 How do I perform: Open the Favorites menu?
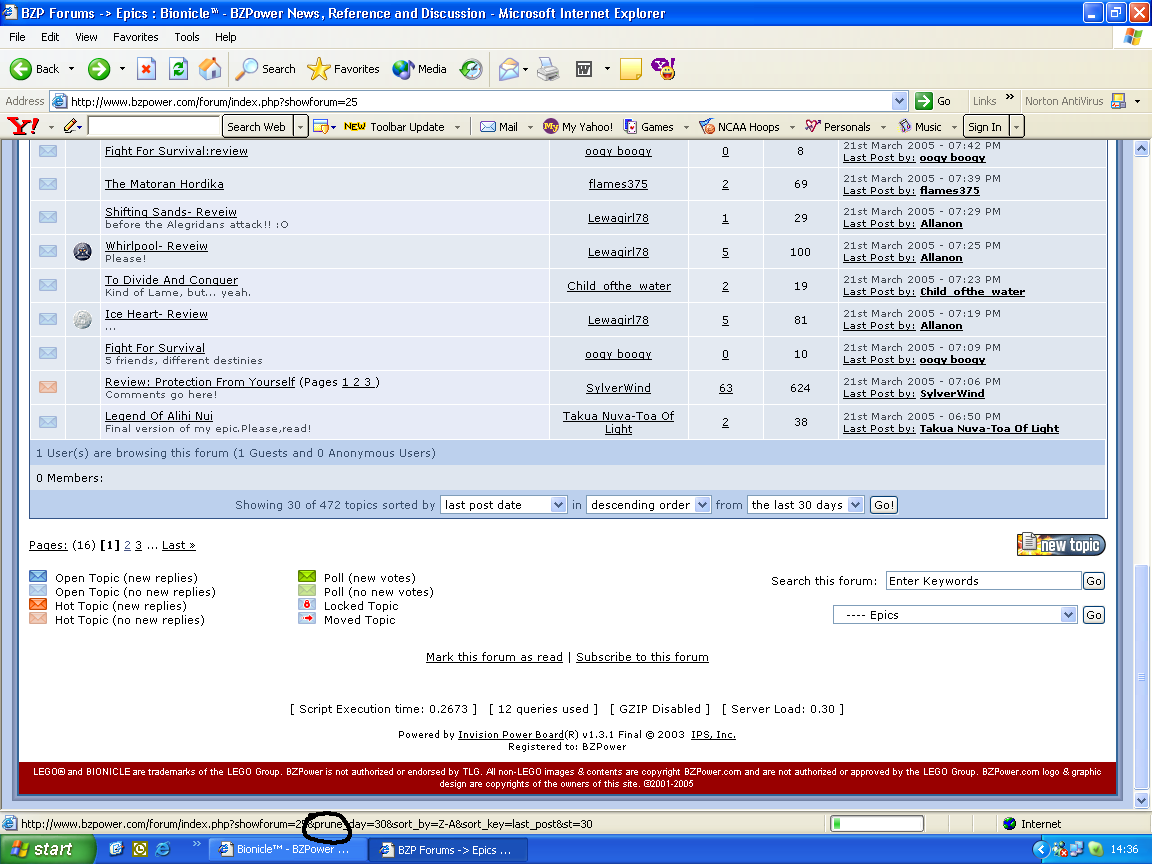[x=135, y=37]
